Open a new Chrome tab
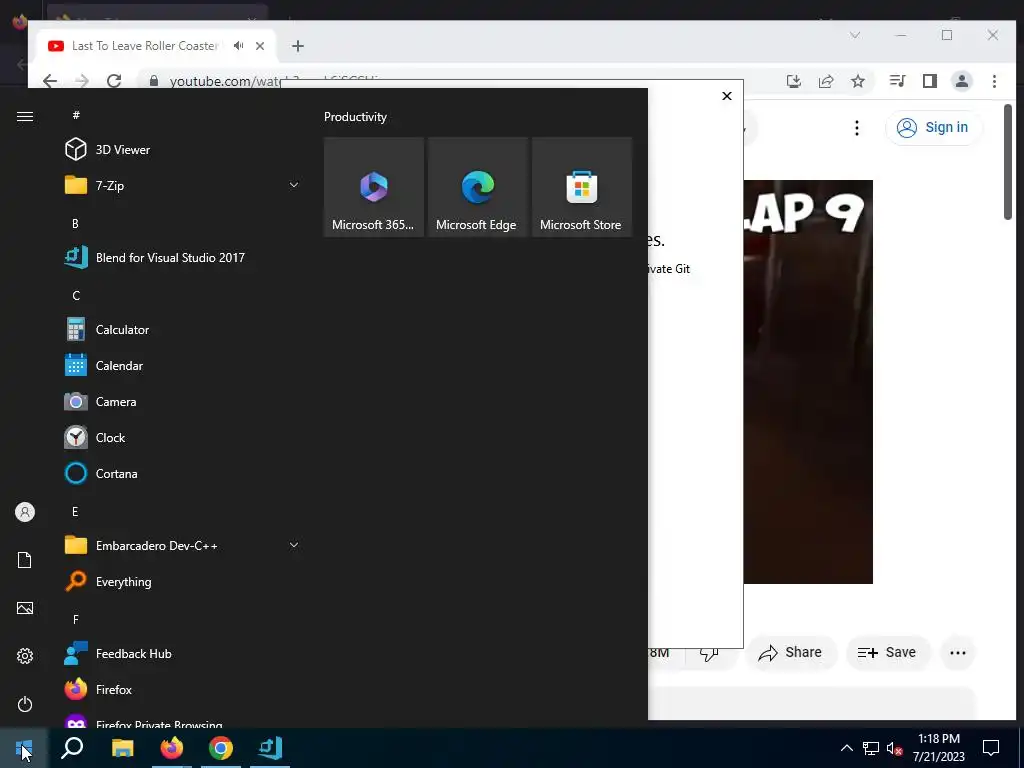 298,46
